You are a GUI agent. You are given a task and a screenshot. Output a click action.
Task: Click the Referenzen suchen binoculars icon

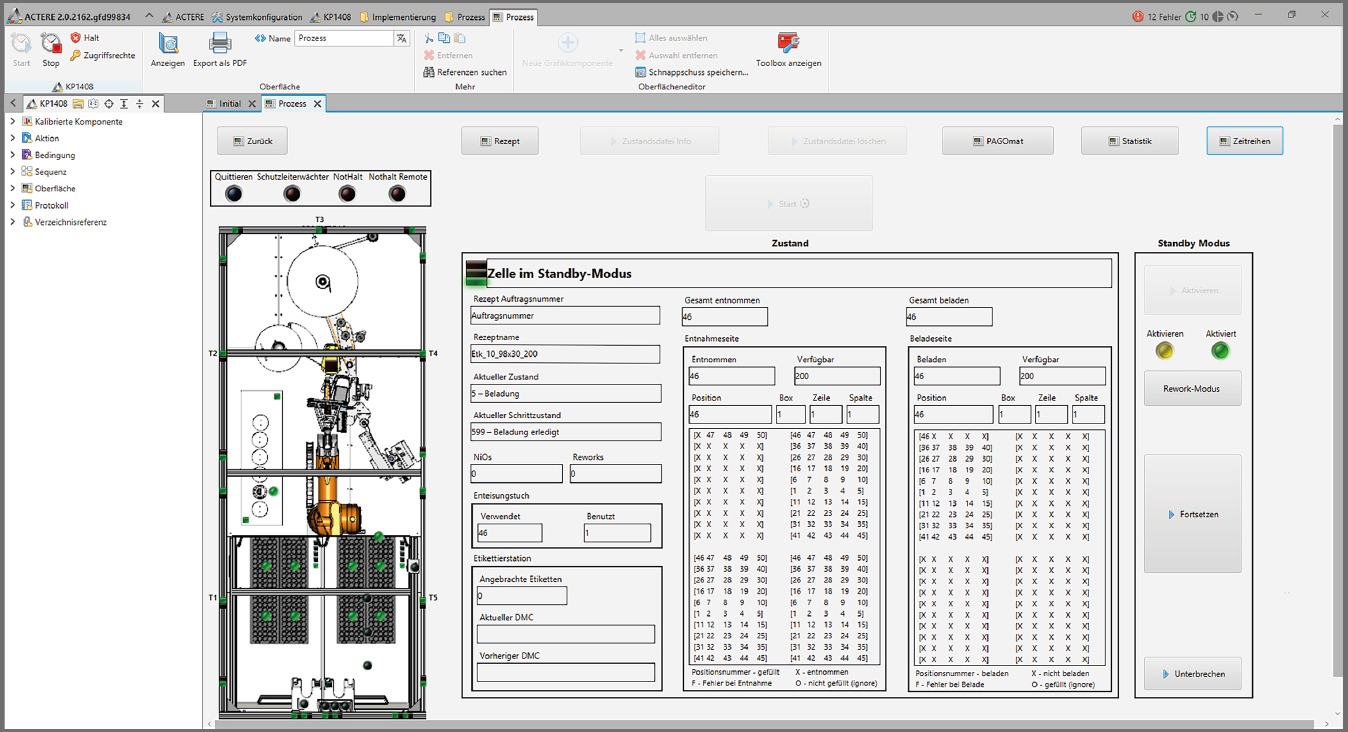[x=429, y=72]
